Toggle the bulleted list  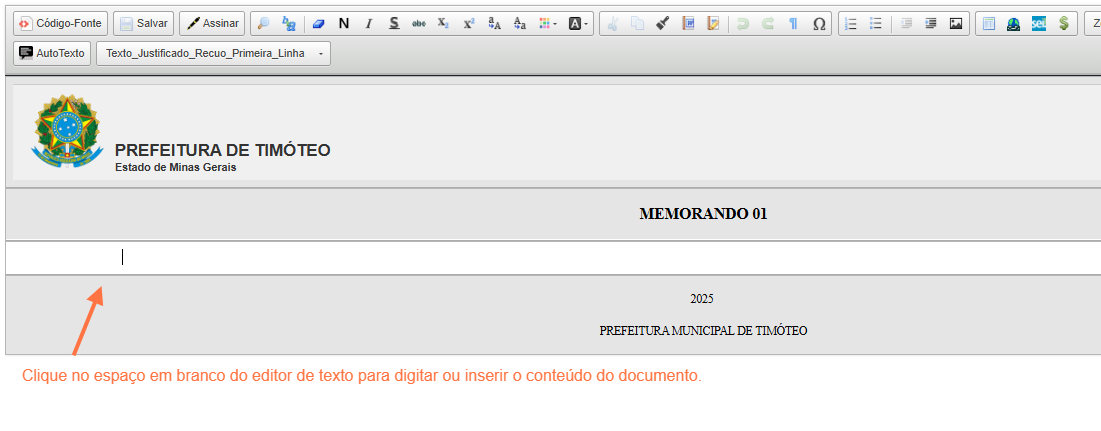coord(876,23)
